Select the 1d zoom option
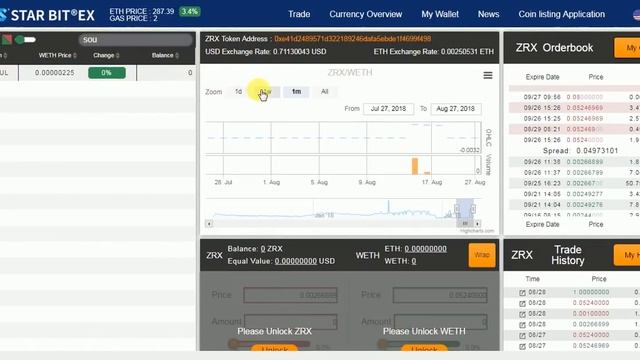The image size is (640, 360). click(x=238, y=91)
